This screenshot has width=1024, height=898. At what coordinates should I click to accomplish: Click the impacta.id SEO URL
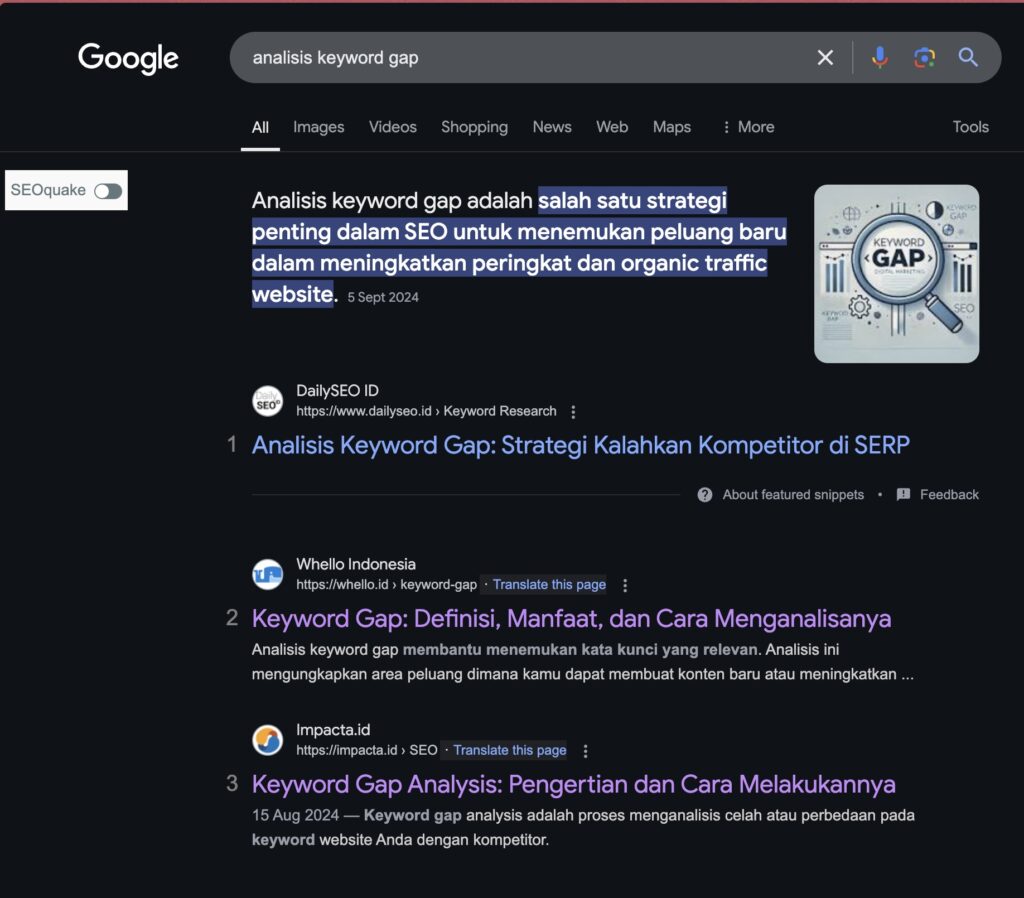tap(367, 750)
